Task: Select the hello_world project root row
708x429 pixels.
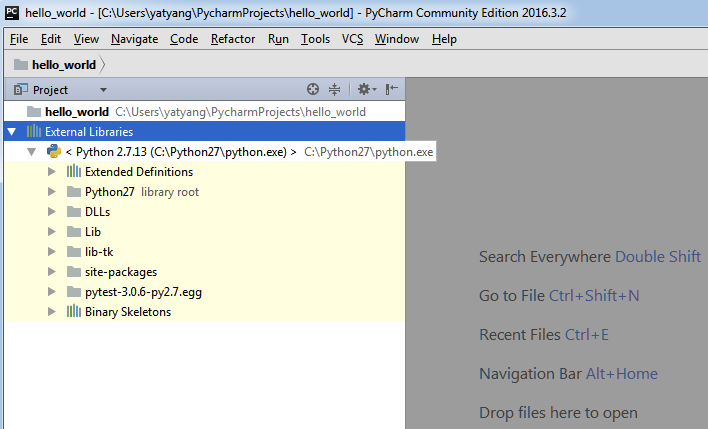Action: click(205, 112)
